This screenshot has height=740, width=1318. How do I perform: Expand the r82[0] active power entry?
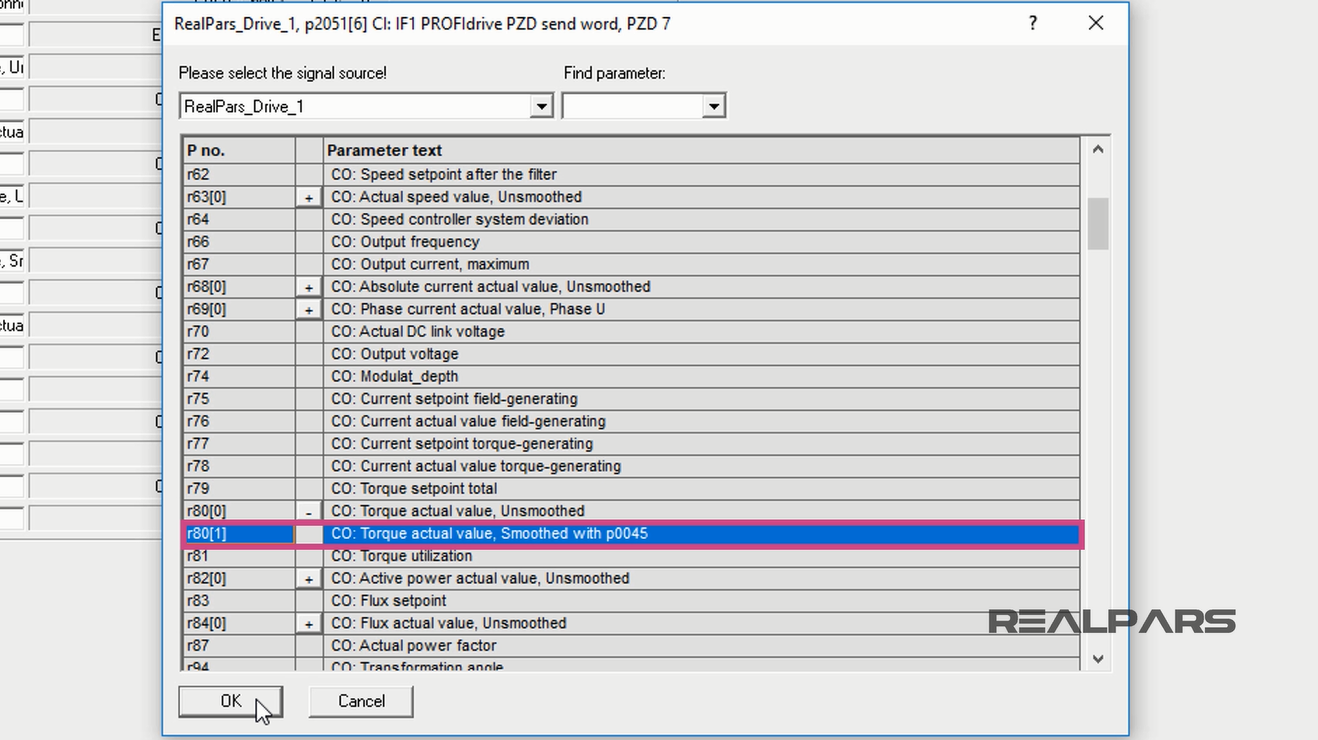[308, 578]
